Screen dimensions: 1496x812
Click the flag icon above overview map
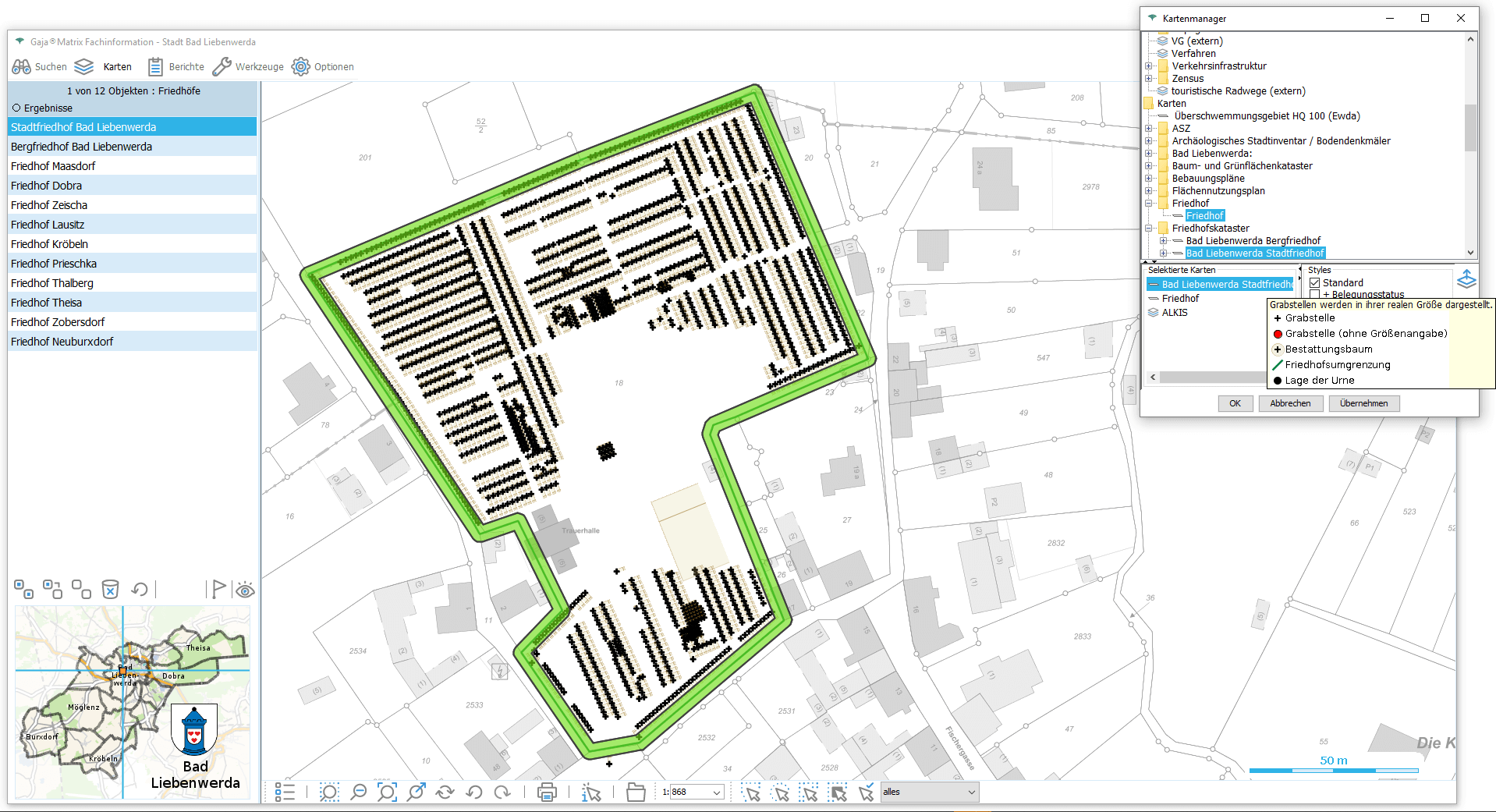click(x=218, y=589)
